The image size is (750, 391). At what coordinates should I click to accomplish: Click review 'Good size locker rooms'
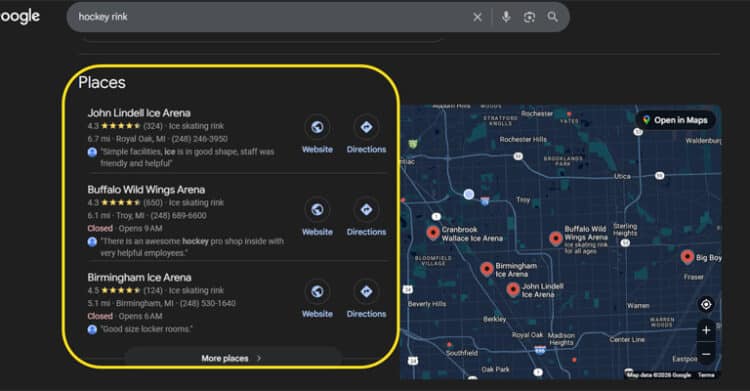coord(146,329)
